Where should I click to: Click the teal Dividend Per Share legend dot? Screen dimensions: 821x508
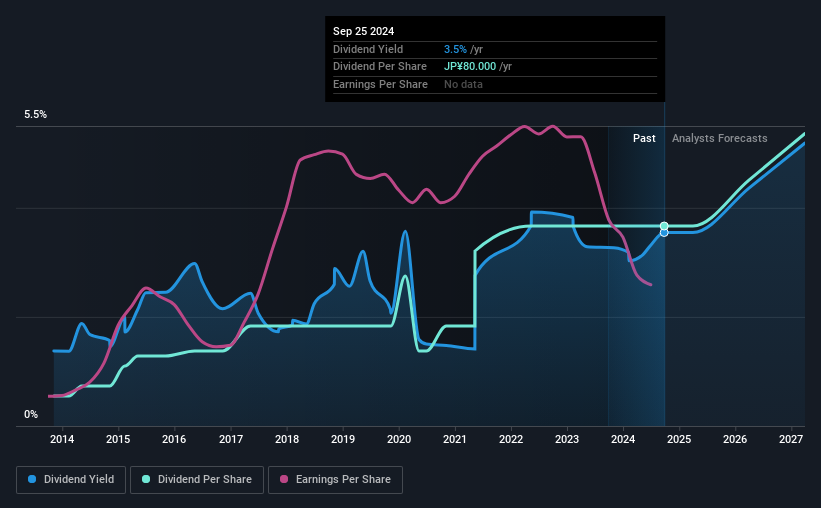[x=146, y=479]
